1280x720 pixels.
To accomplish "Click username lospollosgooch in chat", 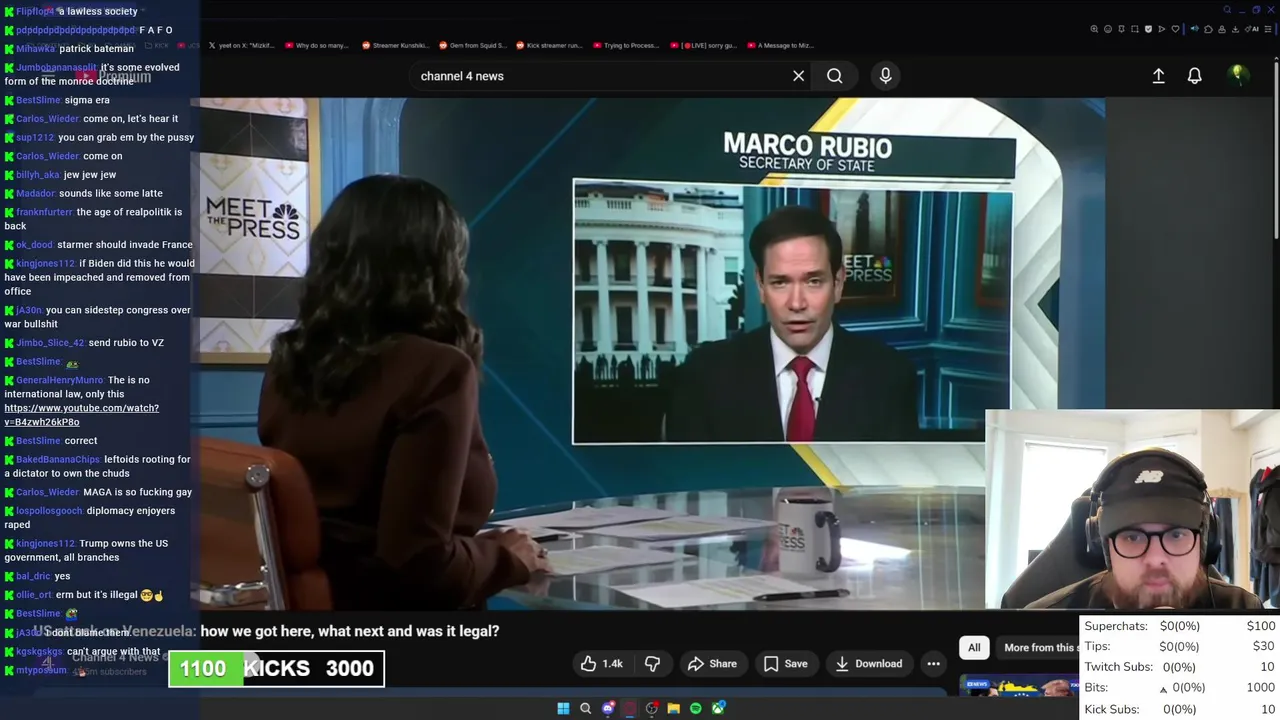I will point(49,510).
